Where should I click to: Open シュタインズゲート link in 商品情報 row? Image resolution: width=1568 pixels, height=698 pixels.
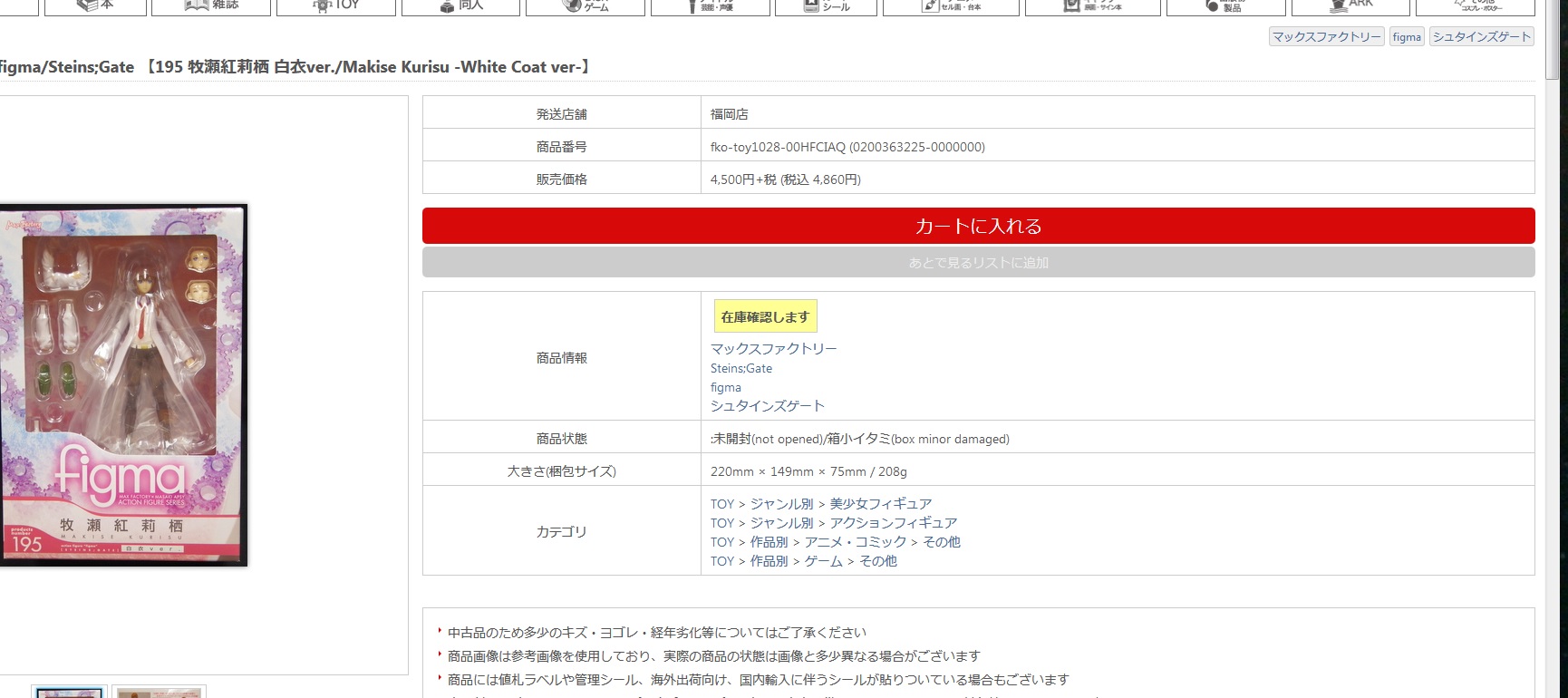click(x=768, y=406)
